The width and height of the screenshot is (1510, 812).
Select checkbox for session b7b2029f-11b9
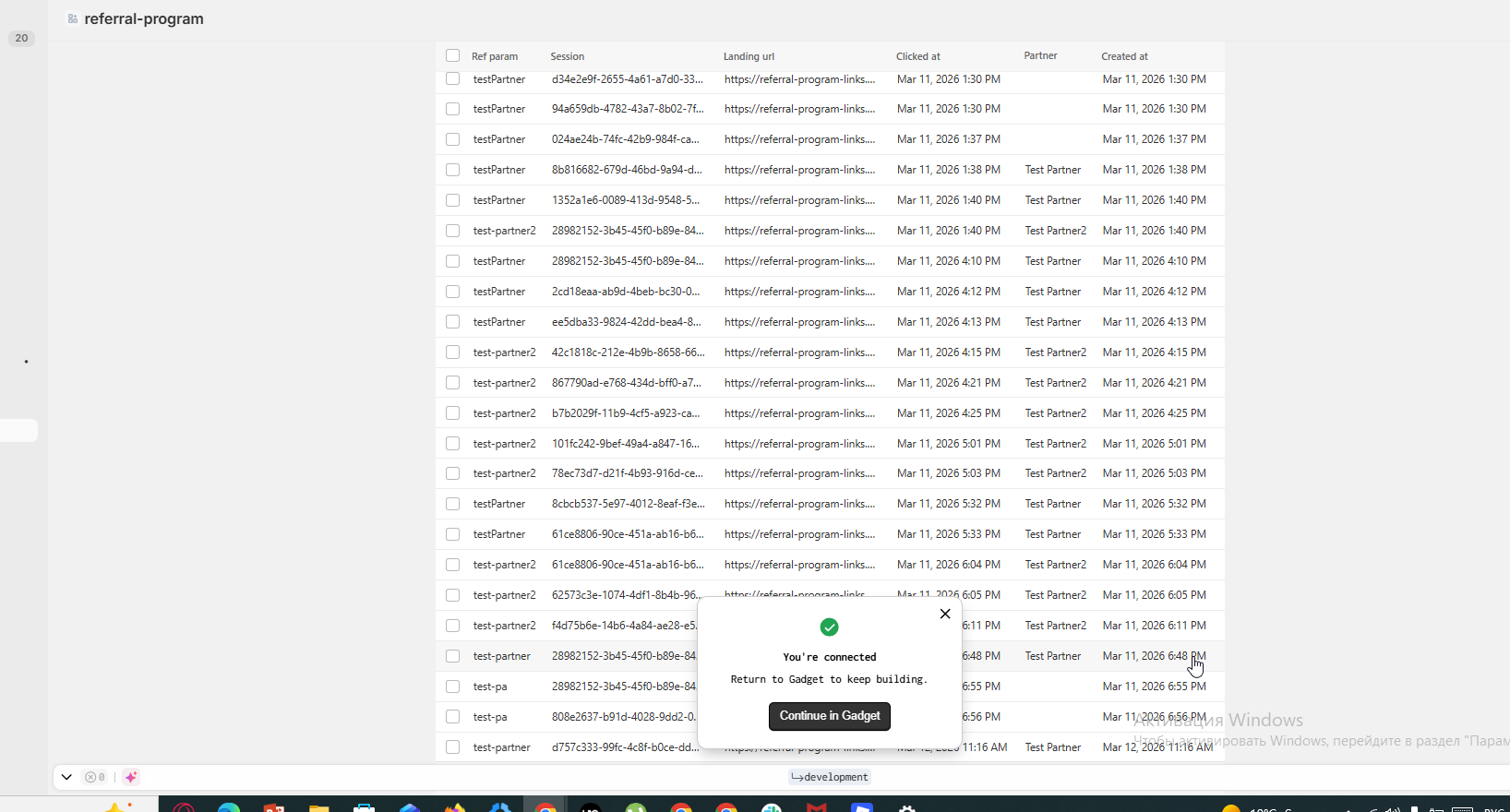452,413
